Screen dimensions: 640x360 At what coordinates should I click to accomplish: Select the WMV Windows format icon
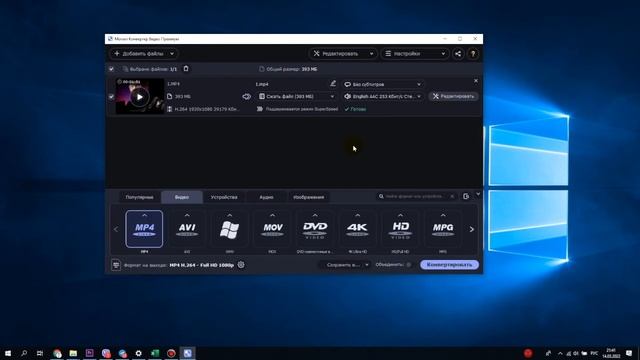[229, 229]
